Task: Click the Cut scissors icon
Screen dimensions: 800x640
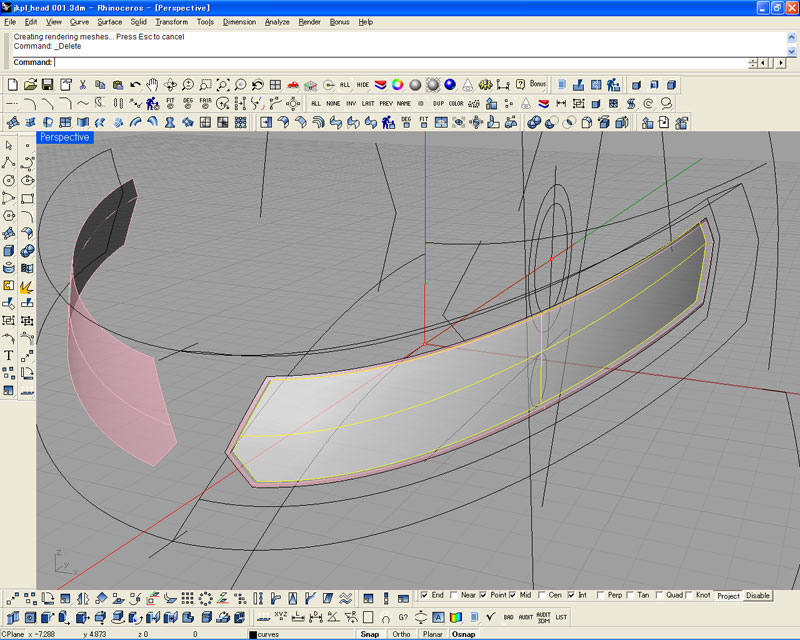Action: click(83, 85)
